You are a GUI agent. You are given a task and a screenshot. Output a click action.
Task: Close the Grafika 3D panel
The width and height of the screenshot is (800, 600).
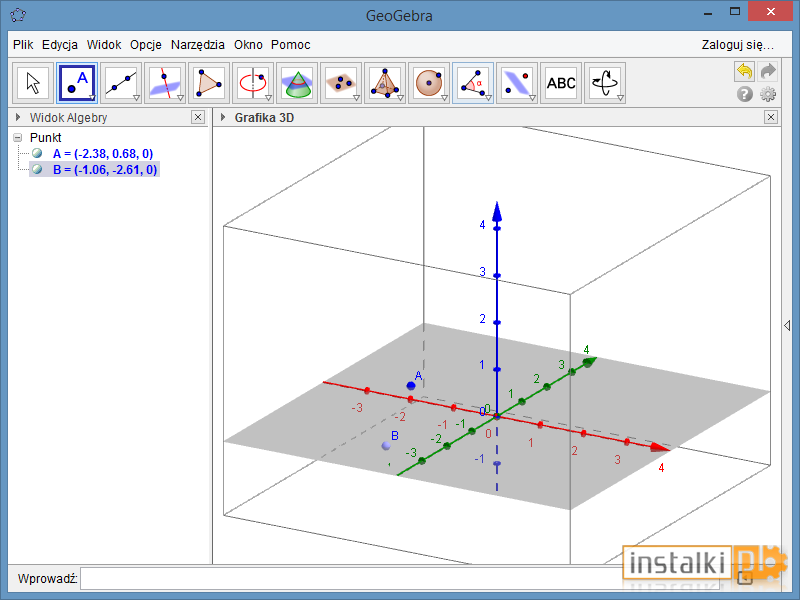coord(770,117)
